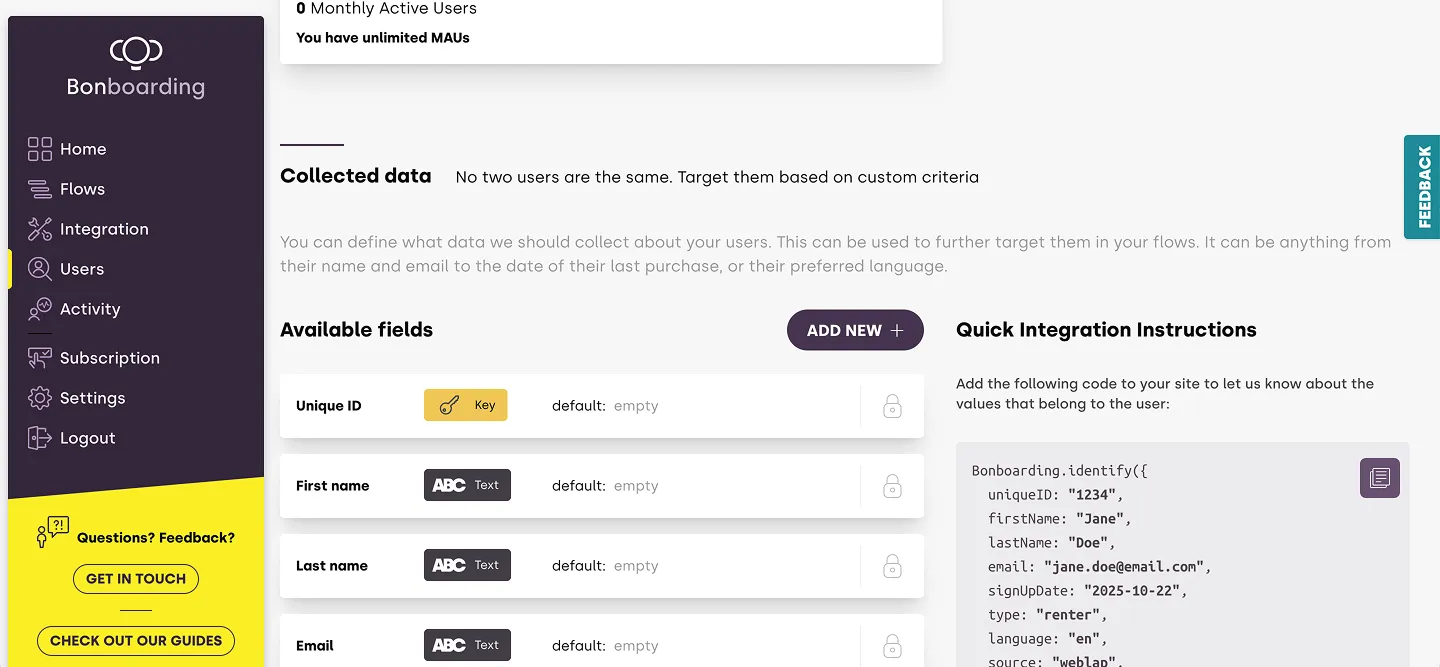This screenshot has width=1440, height=667.
Task: Open the Home dashboard icon
Action: (x=40, y=149)
